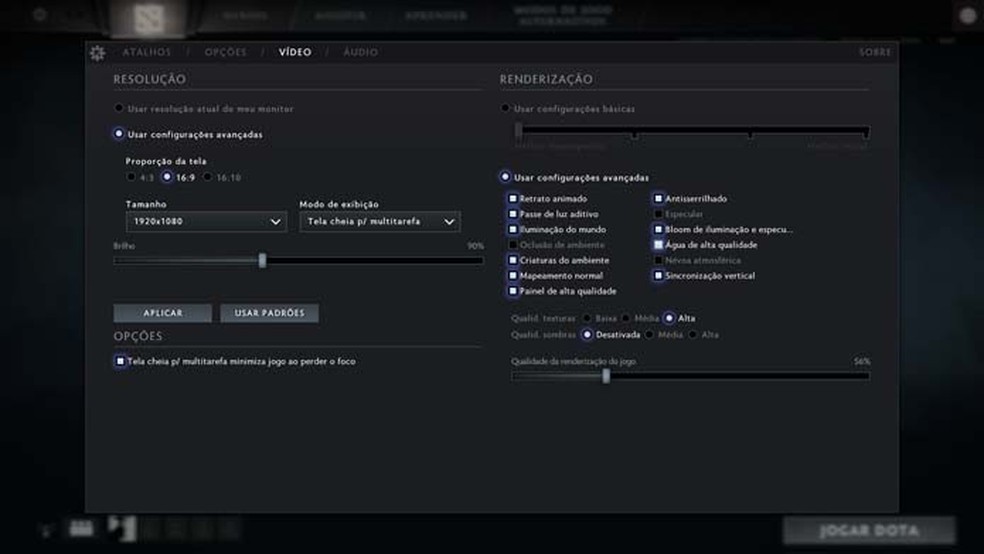The height and width of the screenshot is (554, 984).
Task: Select the VÍDEO tab
Action: point(295,52)
